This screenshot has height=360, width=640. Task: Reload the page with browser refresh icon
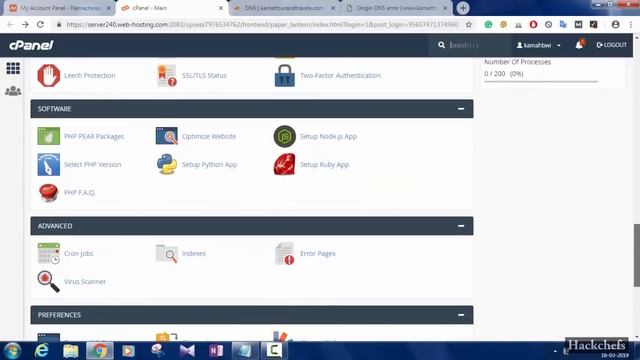40,24
